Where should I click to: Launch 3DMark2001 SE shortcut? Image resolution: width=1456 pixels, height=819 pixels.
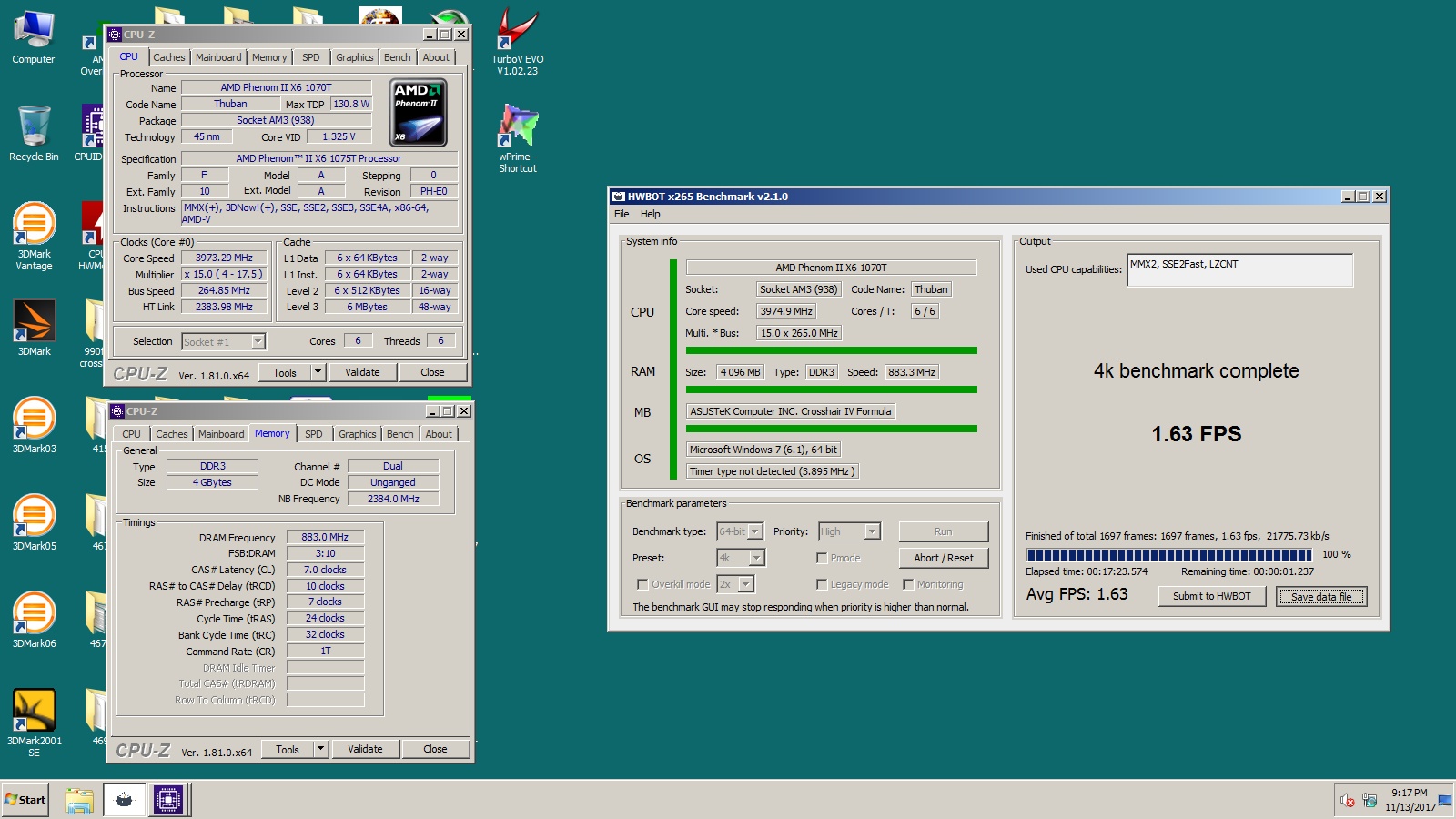click(34, 723)
